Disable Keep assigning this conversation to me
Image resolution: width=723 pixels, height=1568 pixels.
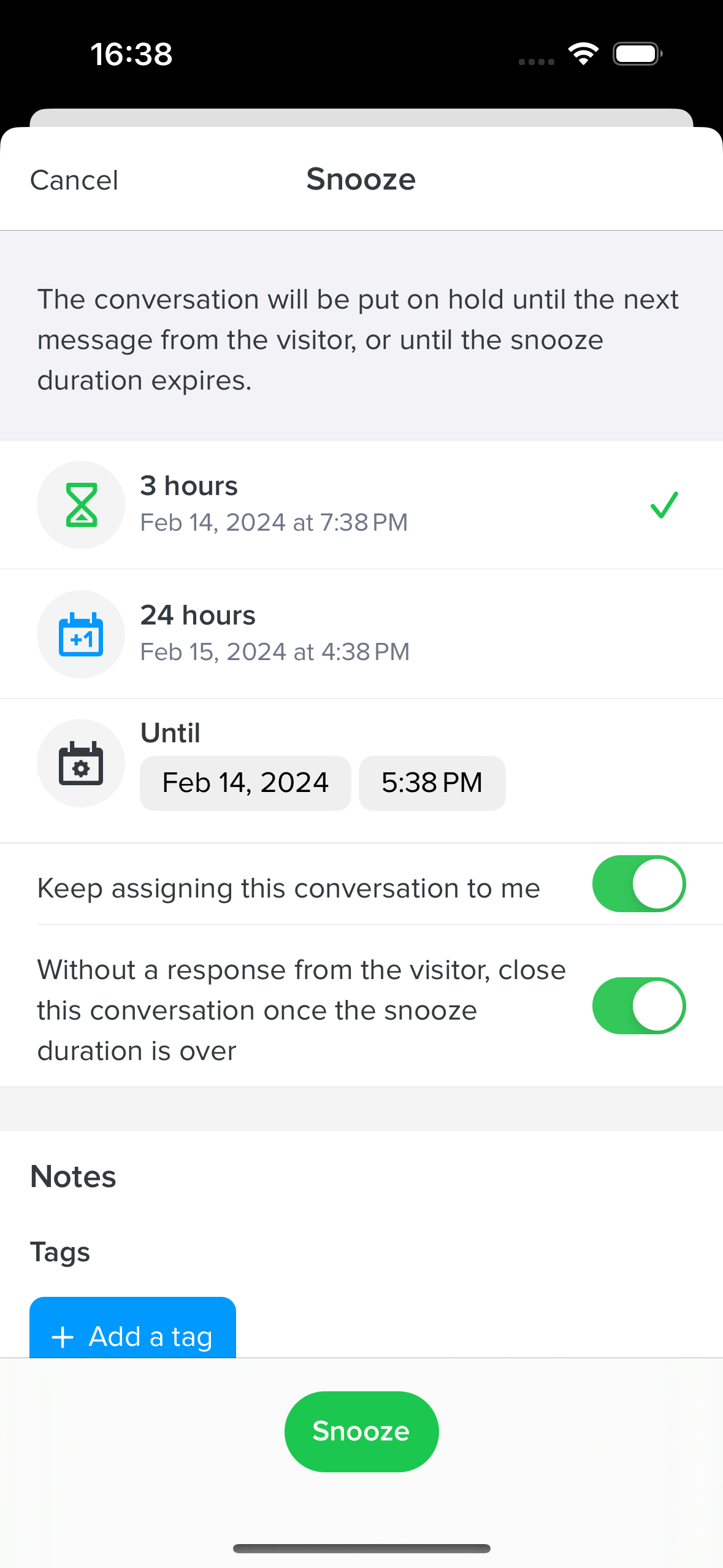point(638,884)
